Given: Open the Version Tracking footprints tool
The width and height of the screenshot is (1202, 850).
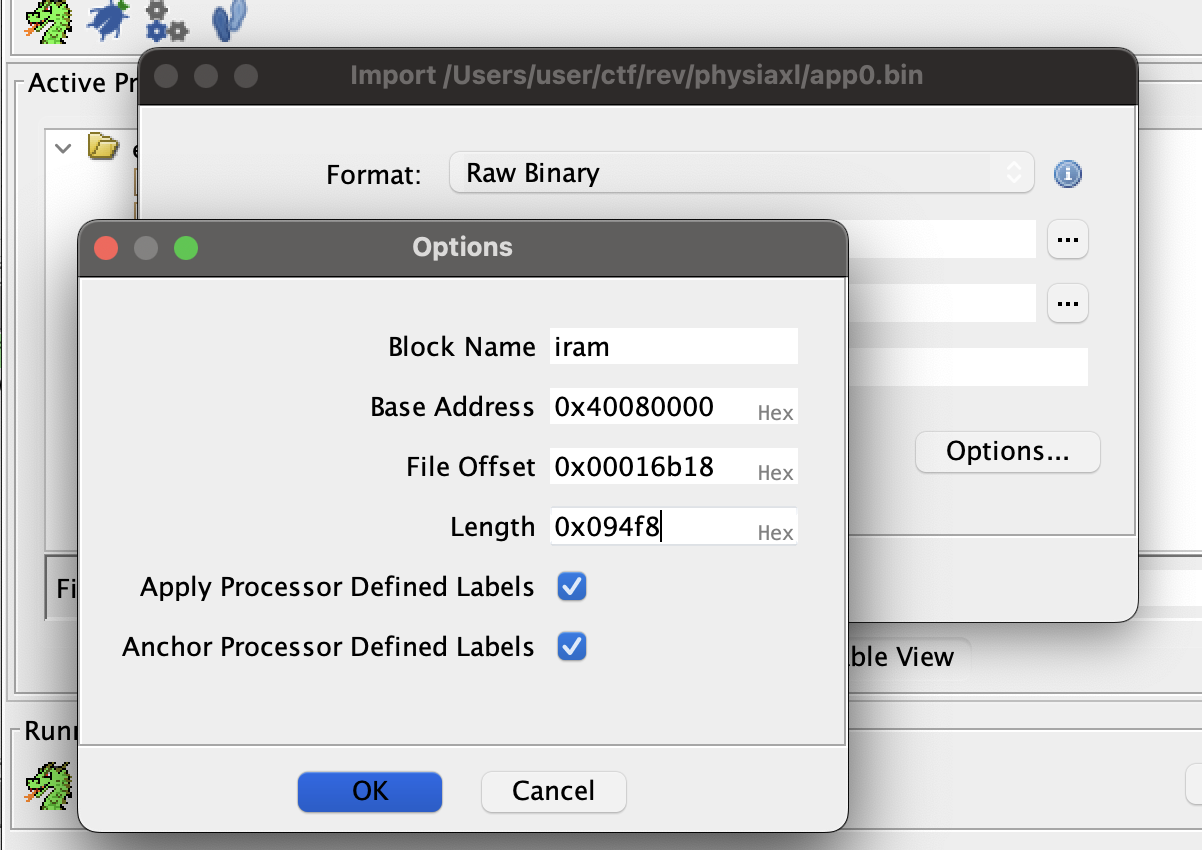Looking at the screenshot, I should coord(230,19).
